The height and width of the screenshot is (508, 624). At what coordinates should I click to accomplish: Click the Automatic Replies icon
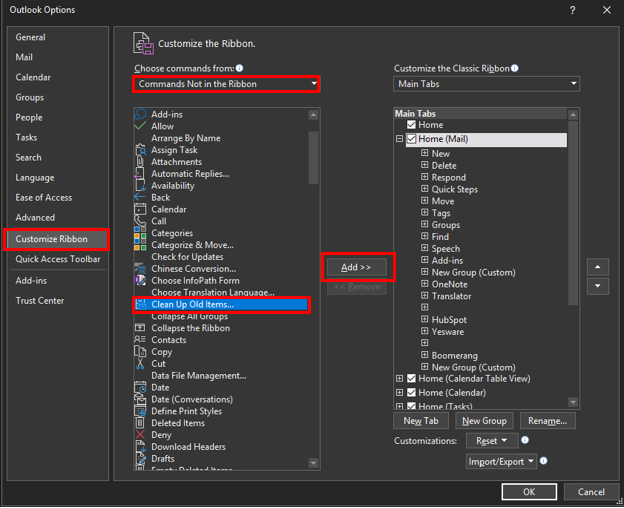(x=140, y=174)
